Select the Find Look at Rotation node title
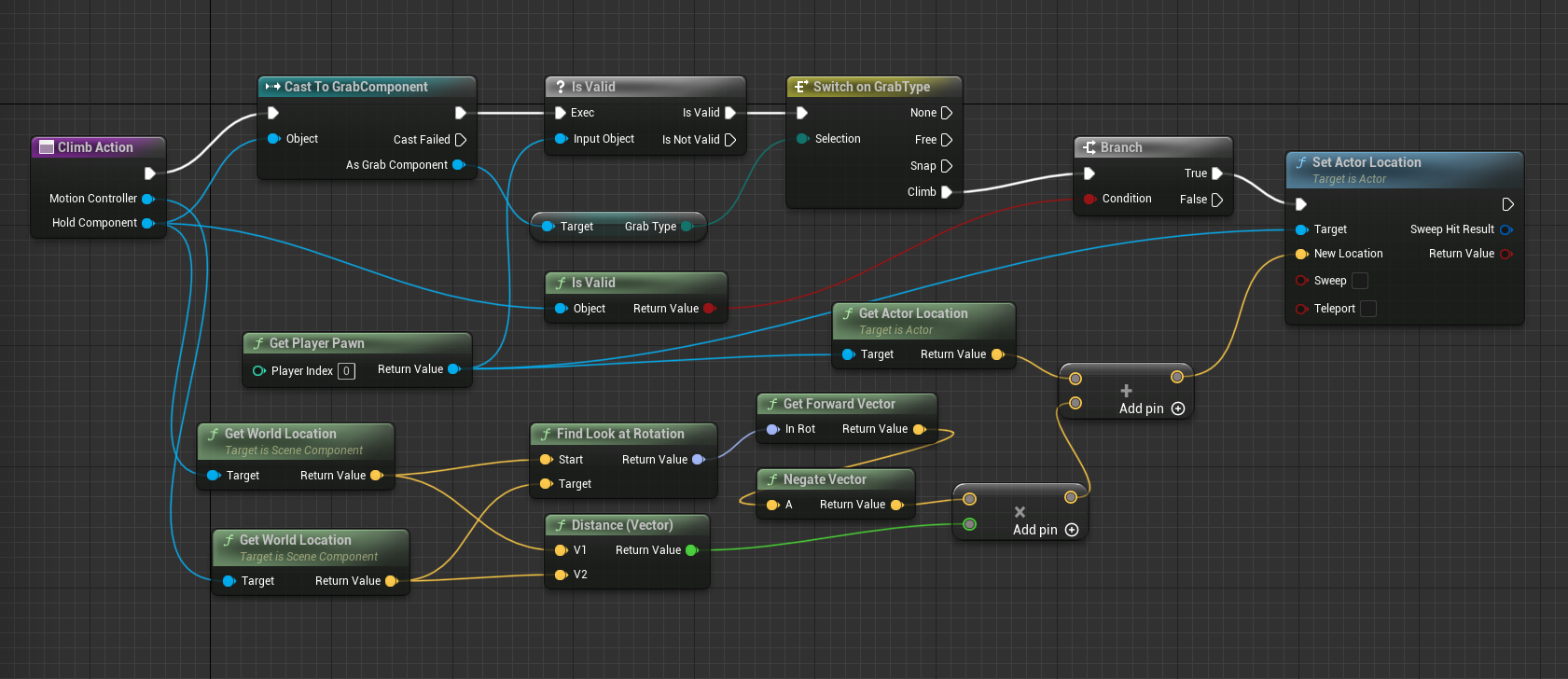1568x679 pixels. coord(620,434)
